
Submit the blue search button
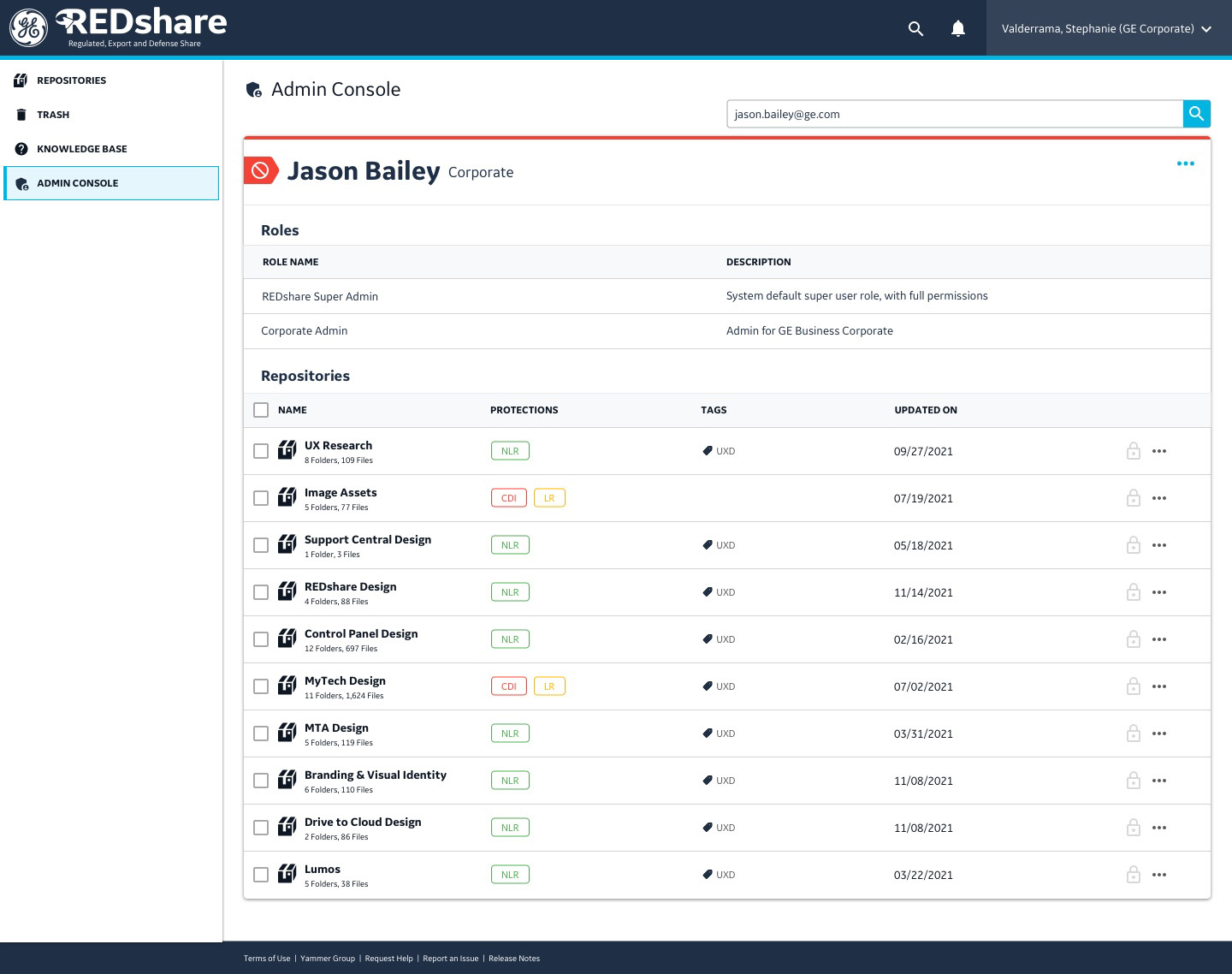[1197, 114]
